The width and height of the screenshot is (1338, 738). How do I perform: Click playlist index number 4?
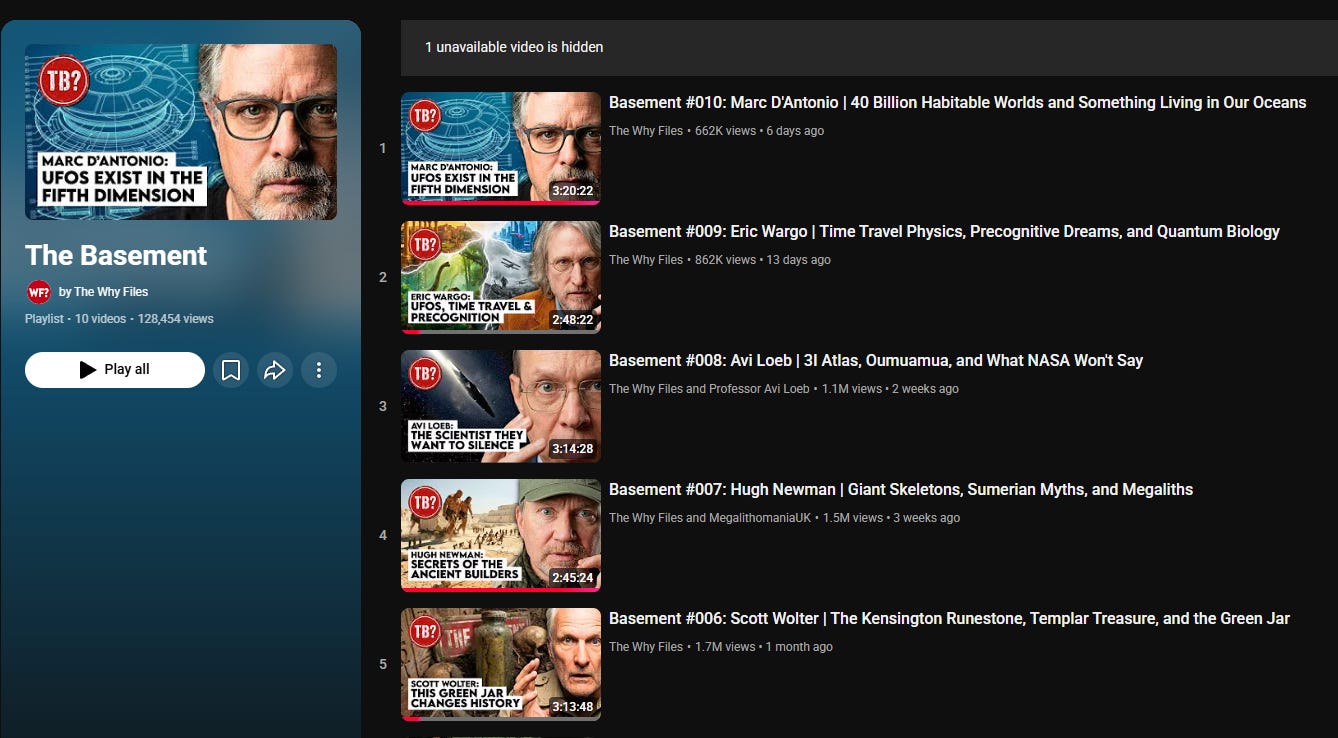(382, 536)
